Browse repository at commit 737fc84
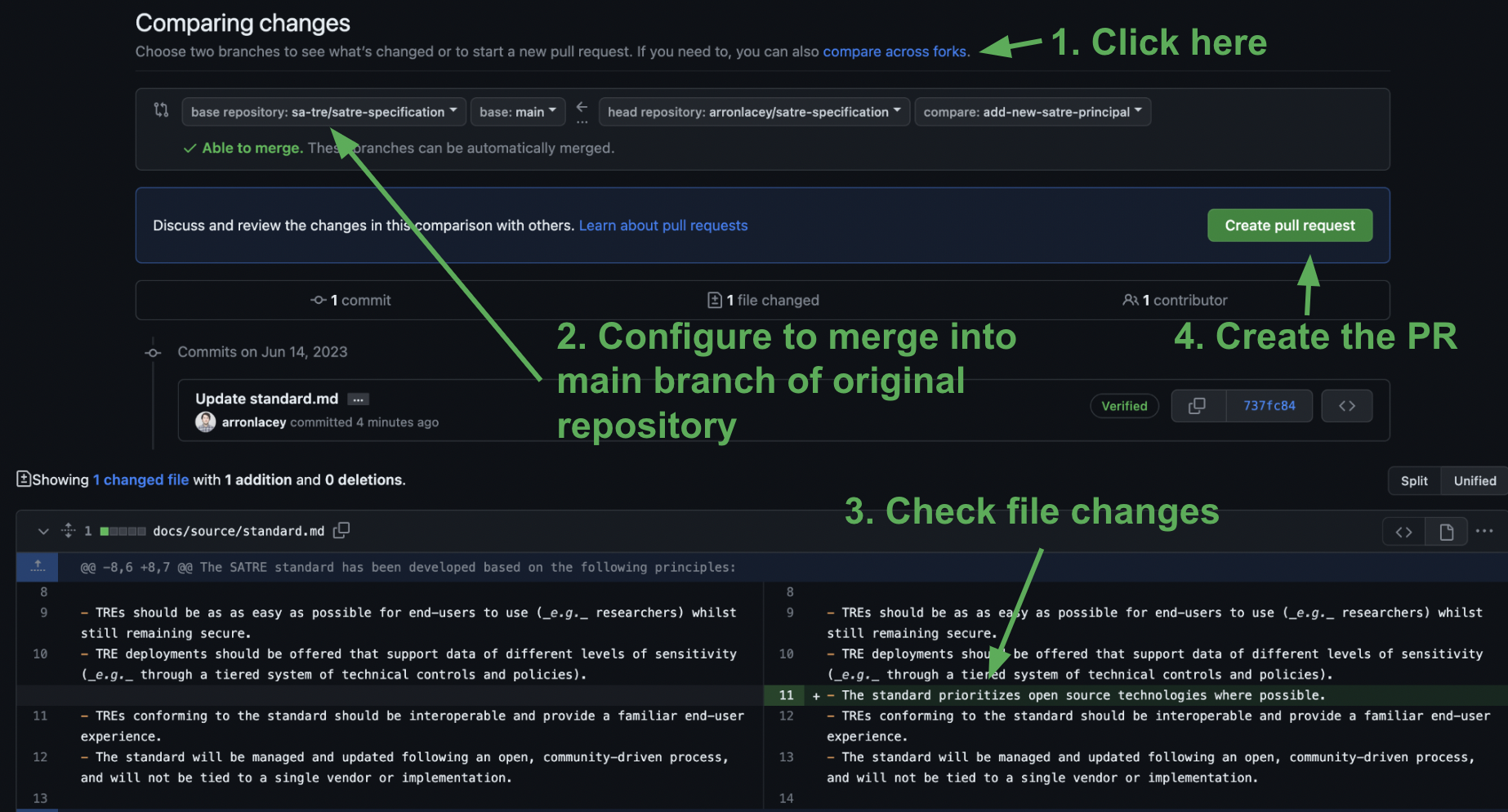Image resolution: width=1508 pixels, height=812 pixels. click(x=1347, y=406)
